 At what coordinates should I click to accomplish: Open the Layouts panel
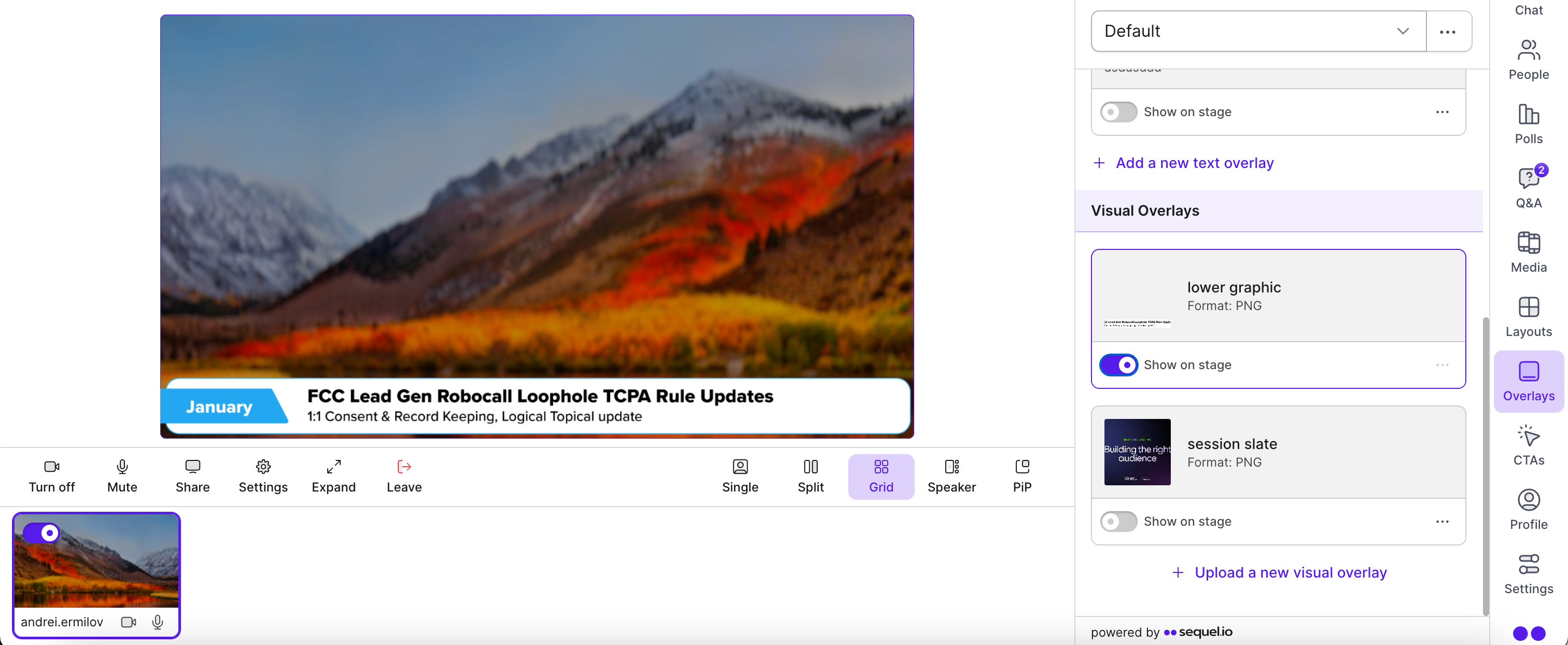click(1529, 317)
